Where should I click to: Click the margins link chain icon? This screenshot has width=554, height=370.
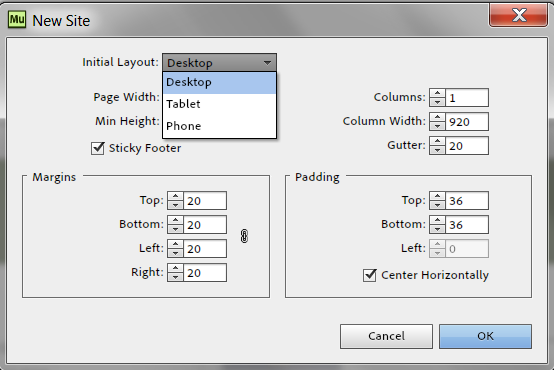[x=244, y=236]
